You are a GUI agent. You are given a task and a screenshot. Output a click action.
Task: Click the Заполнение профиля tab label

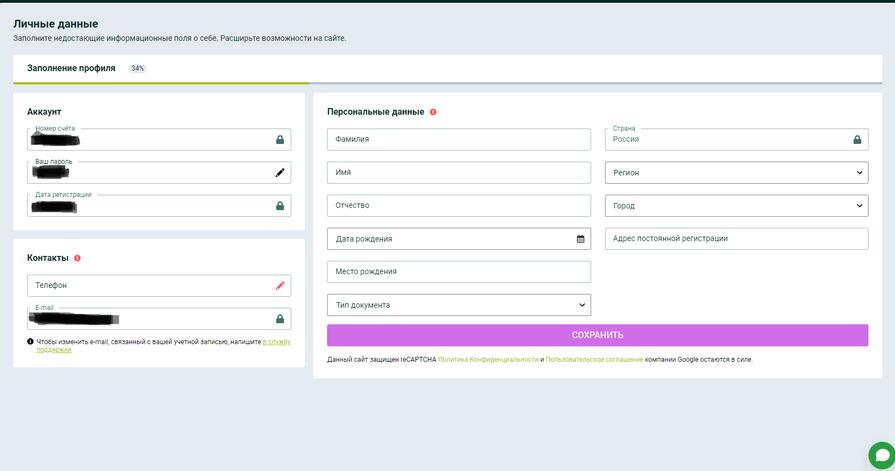coord(71,68)
